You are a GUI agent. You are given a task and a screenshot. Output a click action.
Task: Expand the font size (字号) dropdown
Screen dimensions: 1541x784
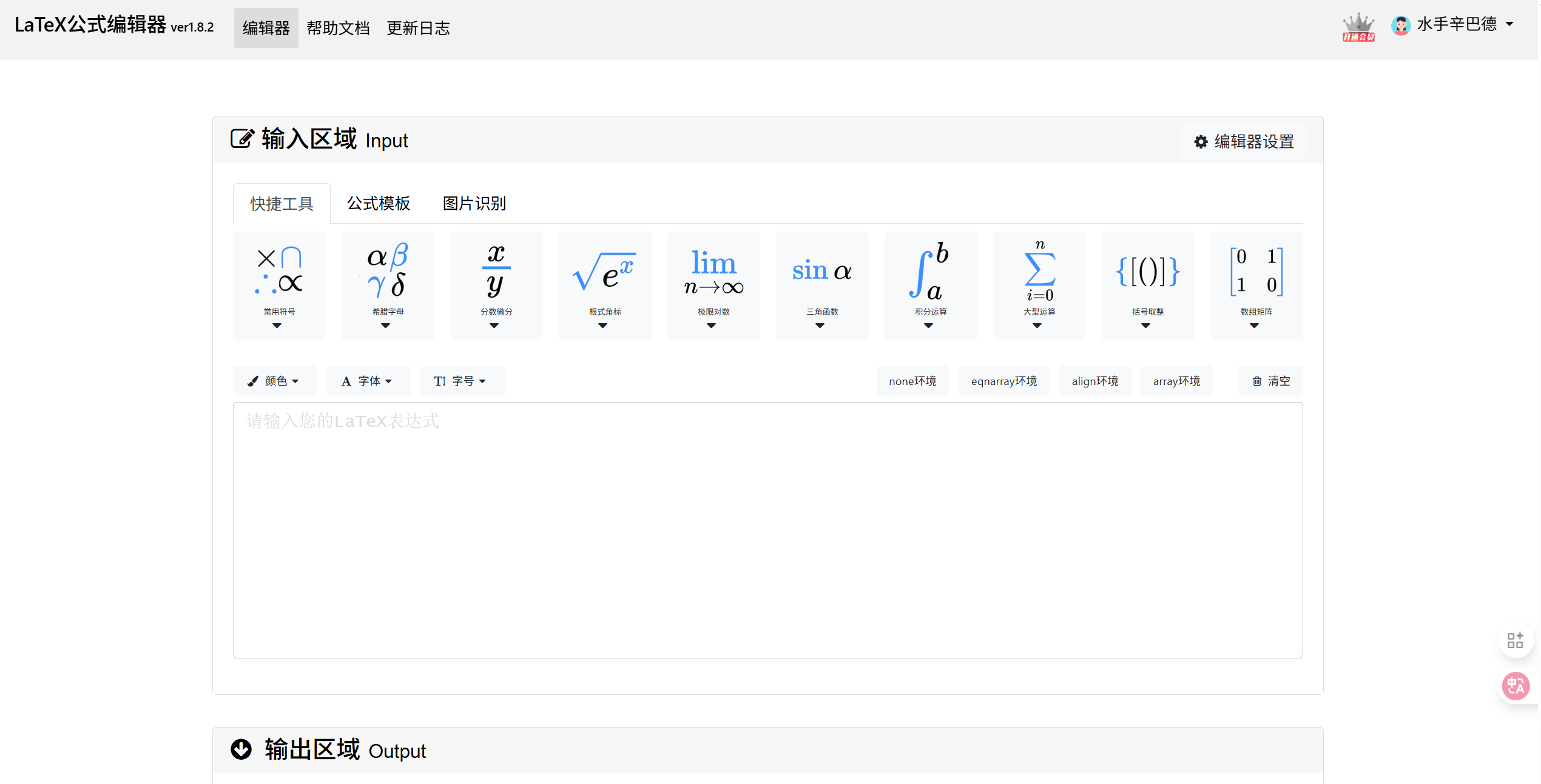tap(462, 381)
